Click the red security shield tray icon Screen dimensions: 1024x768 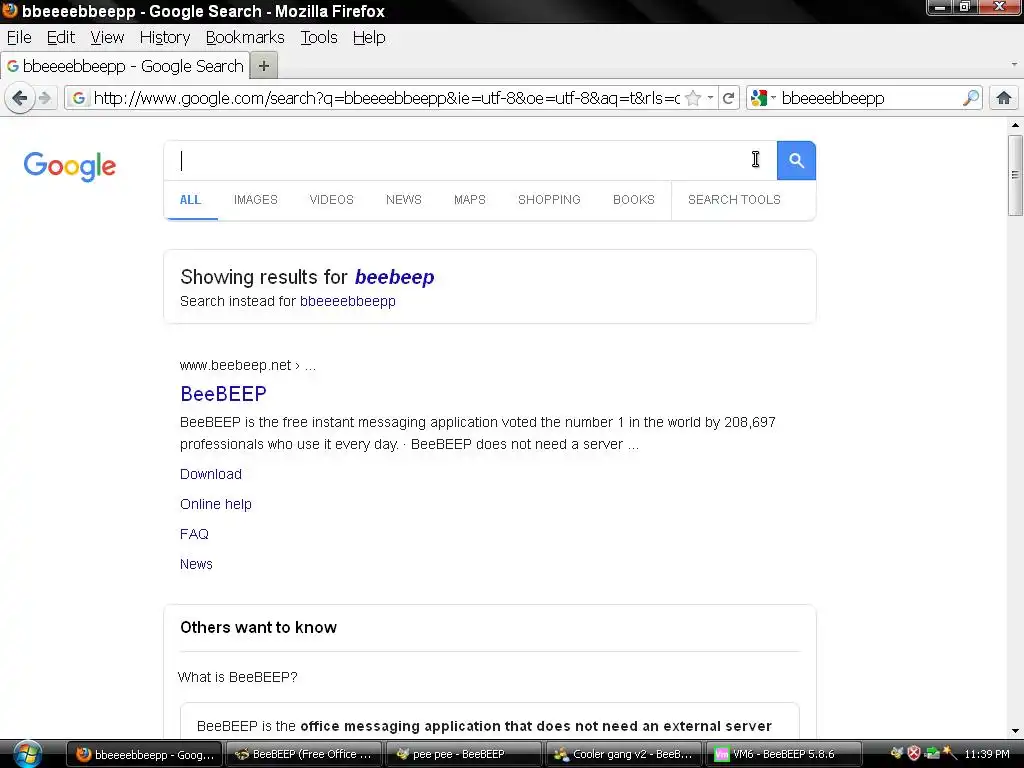(x=914, y=754)
